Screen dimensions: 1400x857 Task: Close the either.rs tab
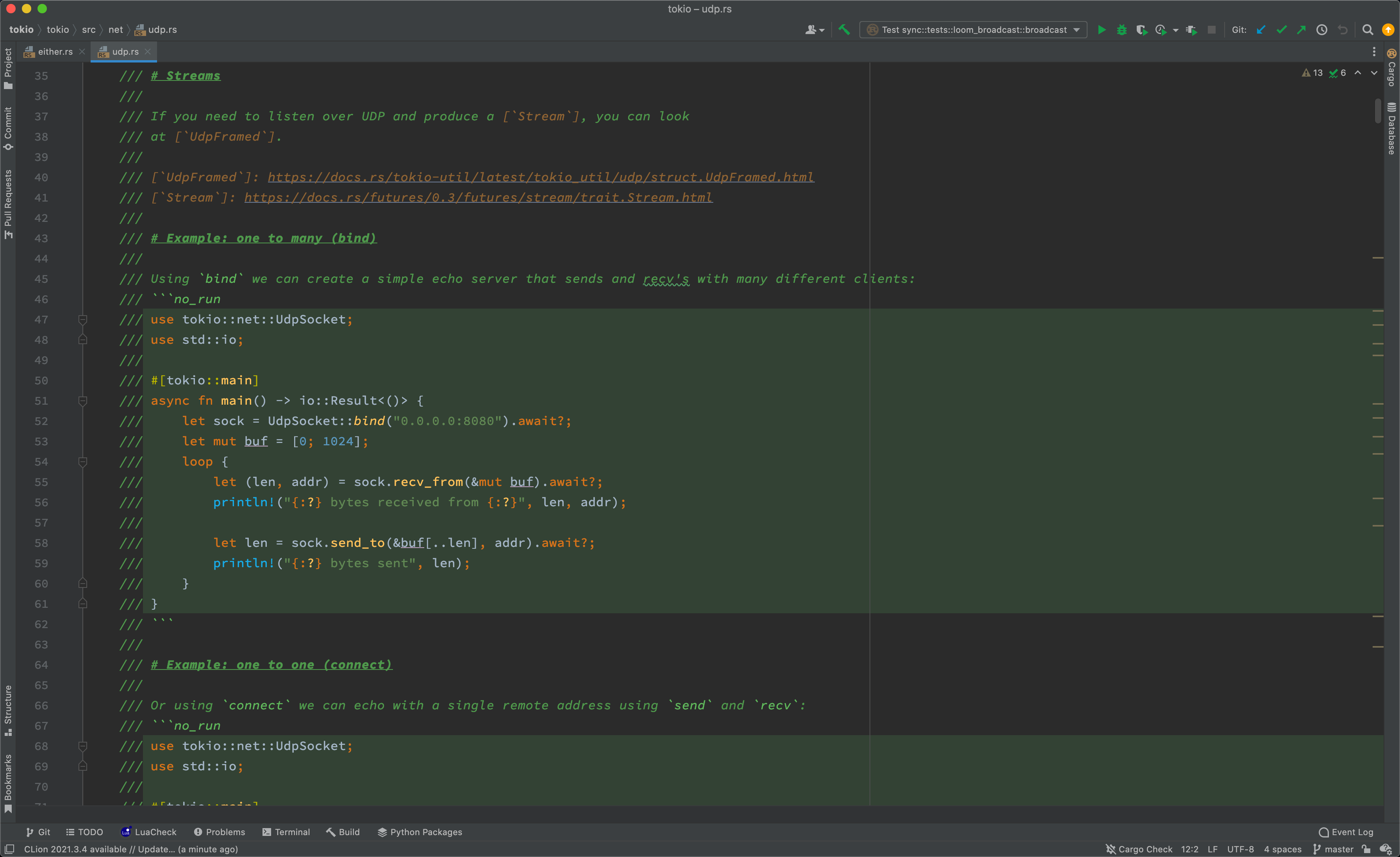pos(82,52)
